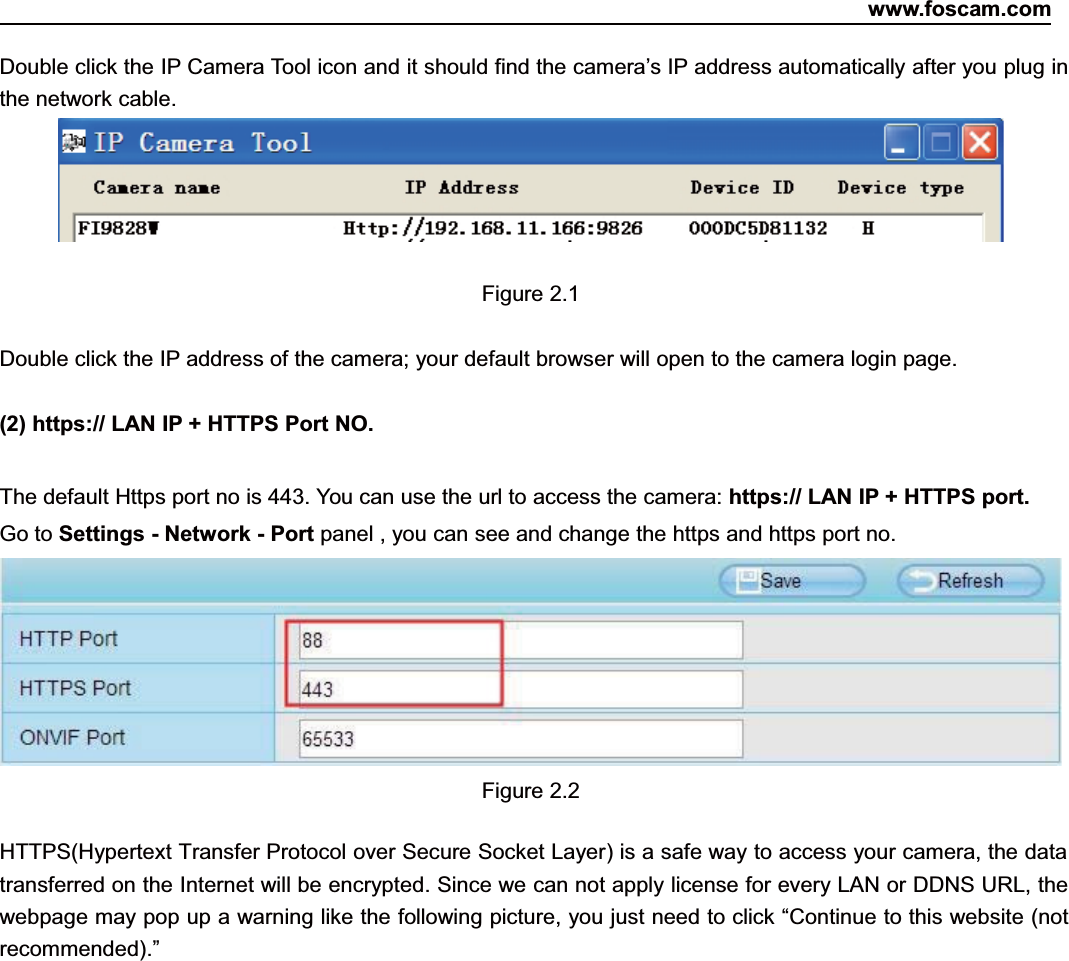Click the IP Camera Tool title text

pos(202,142)
